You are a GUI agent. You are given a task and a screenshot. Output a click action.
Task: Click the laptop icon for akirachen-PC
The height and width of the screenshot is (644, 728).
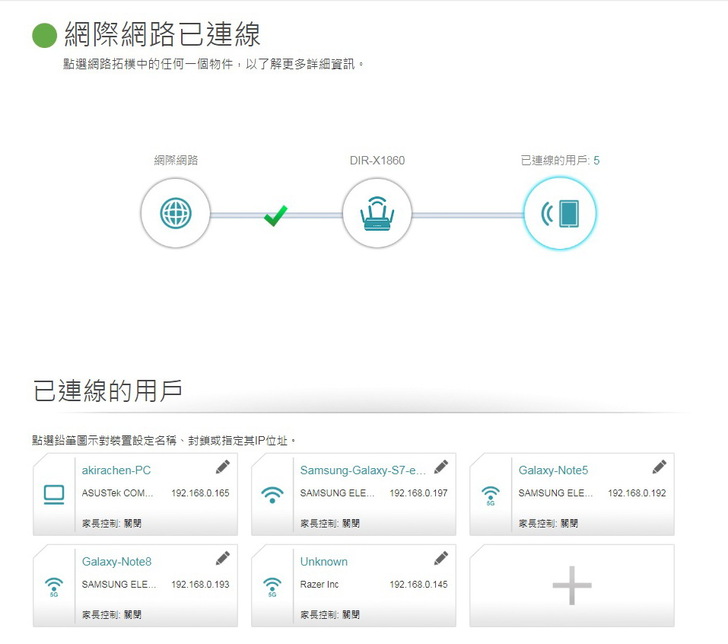click(54, 494)
